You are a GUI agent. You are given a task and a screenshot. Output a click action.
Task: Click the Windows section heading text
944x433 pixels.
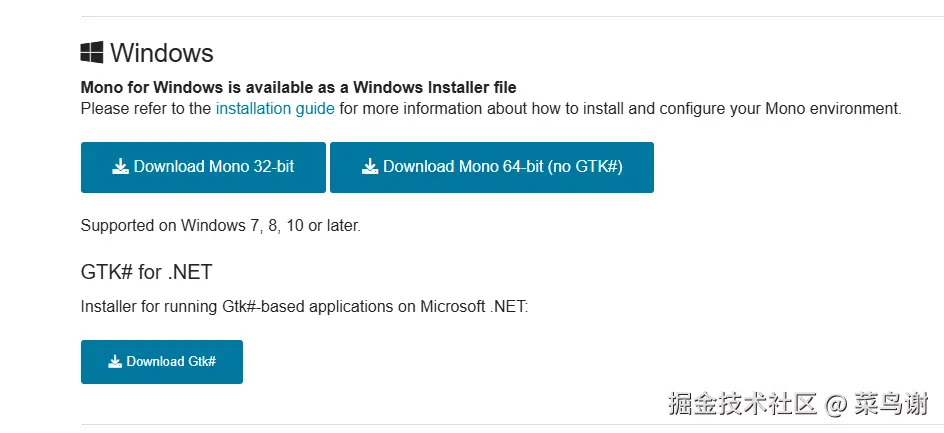pos(162,53)
